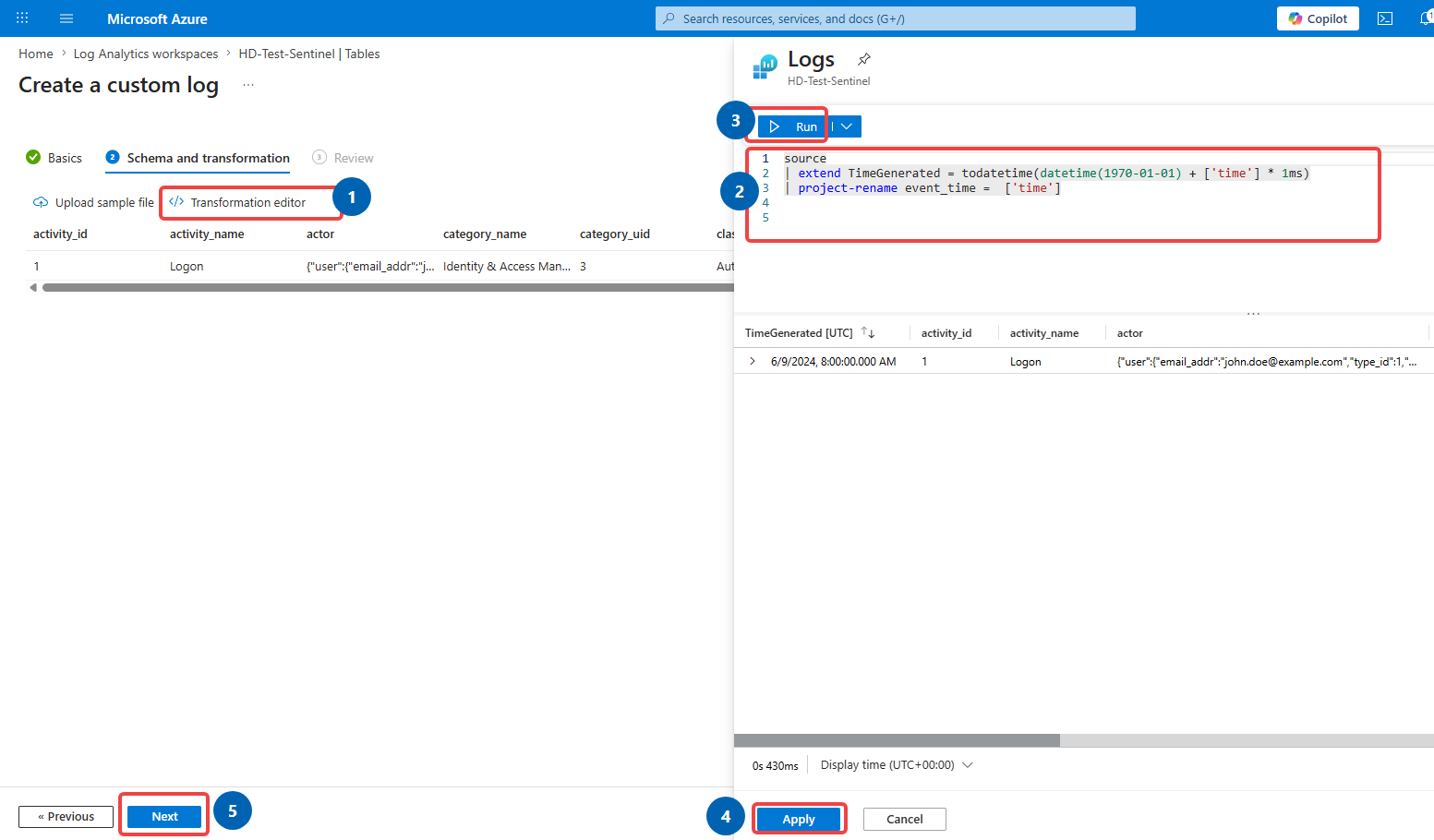Go back with the Previous button
This screenshot has width=1434, height=840.
pyautogui.click(x=66, y=816)
